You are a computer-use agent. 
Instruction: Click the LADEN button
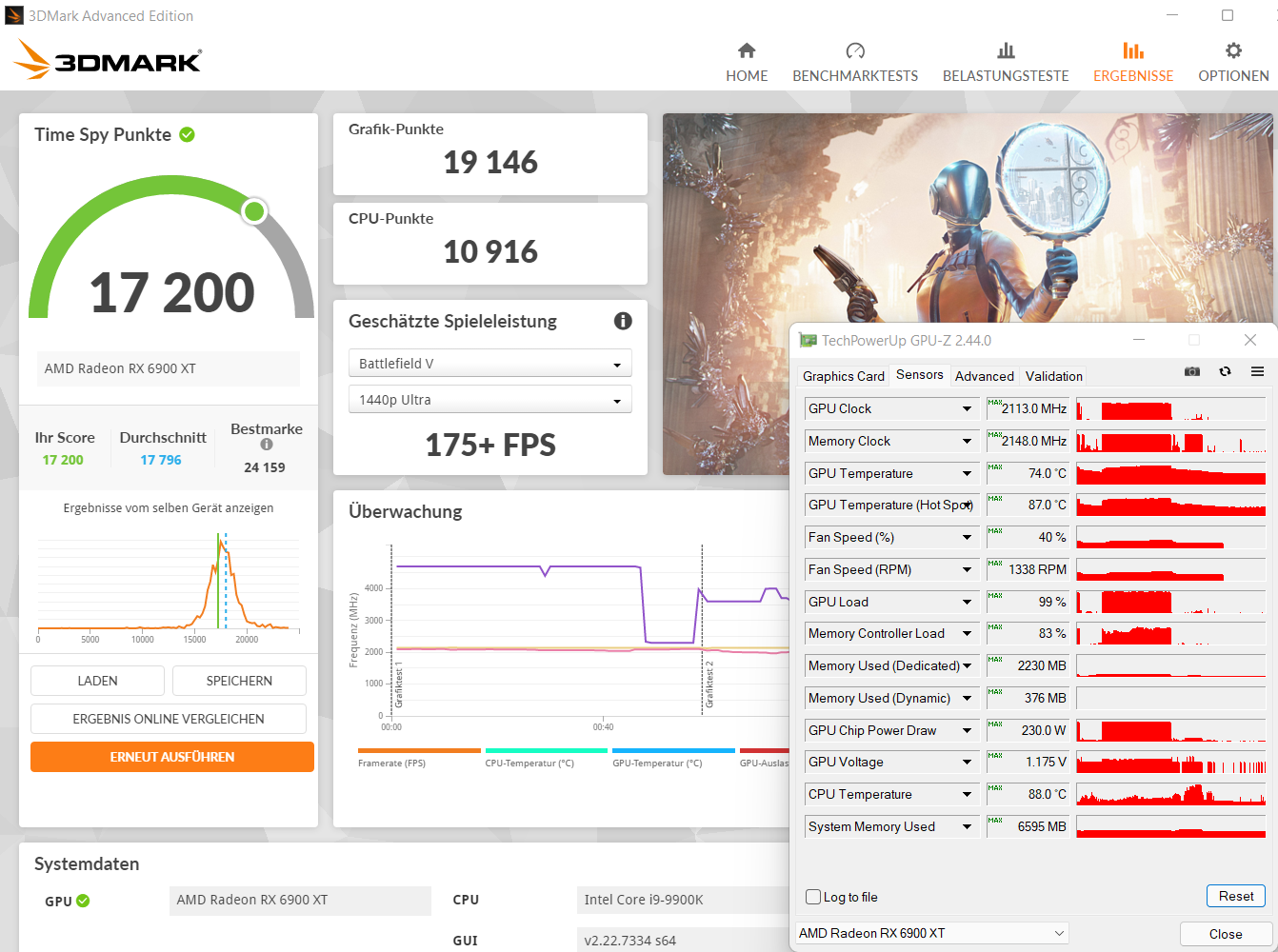97,681
